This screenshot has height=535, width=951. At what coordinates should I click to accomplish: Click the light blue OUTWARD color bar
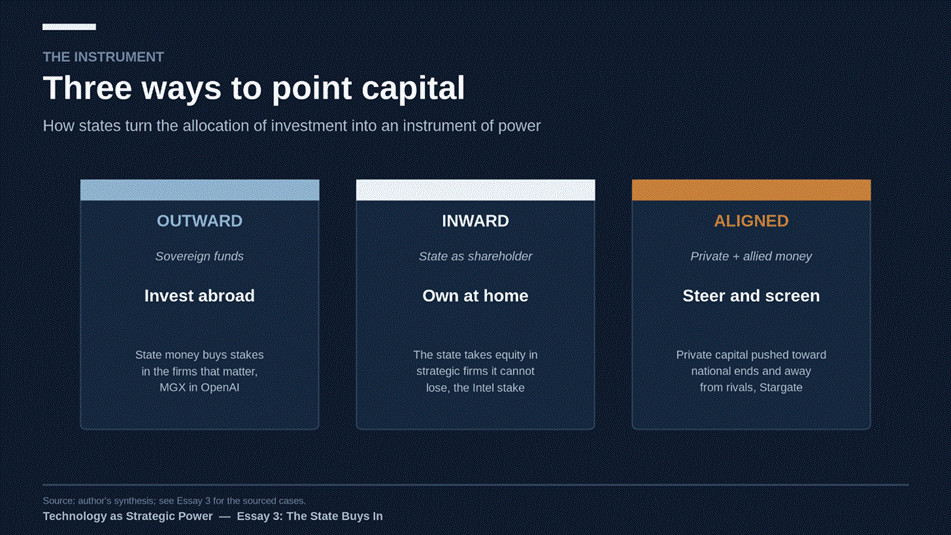coord(200,190)
